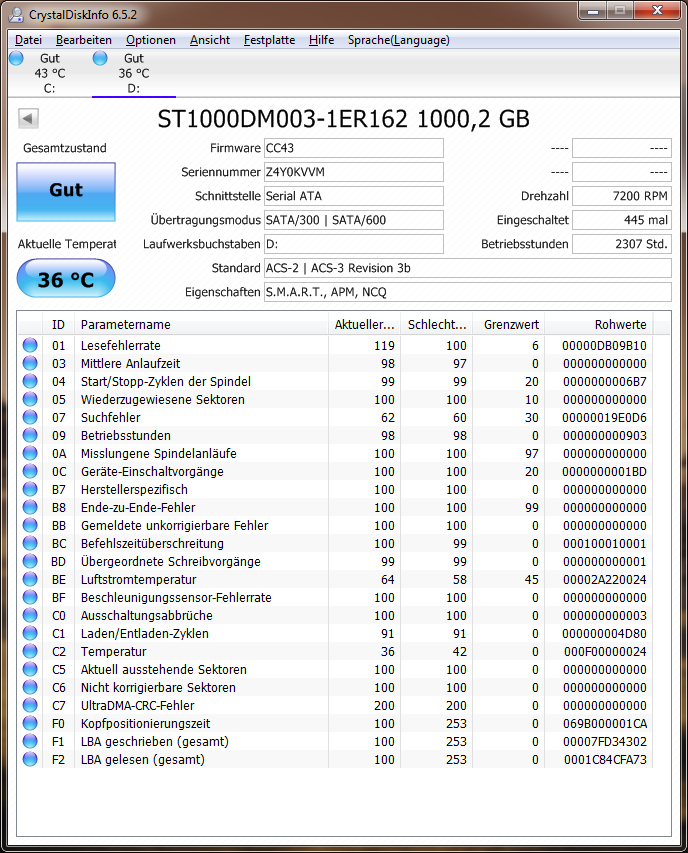Click the Gesamtzustand label
Screen dimensions: 688x853
[65, 148]
